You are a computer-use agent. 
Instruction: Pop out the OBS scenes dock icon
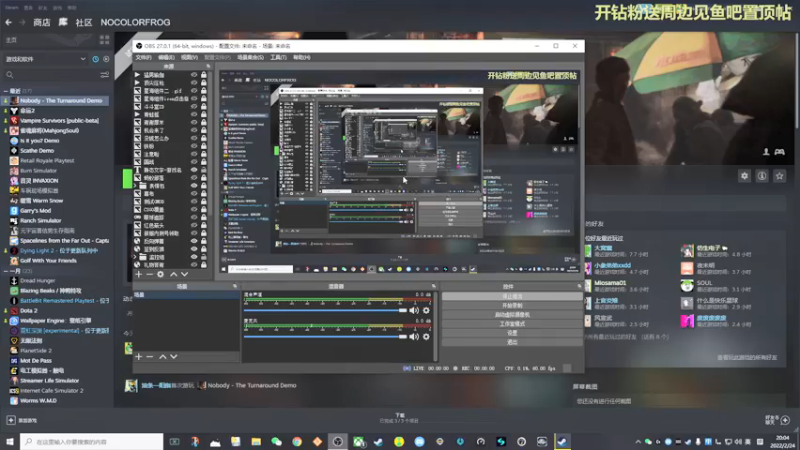tap(235, 286)
